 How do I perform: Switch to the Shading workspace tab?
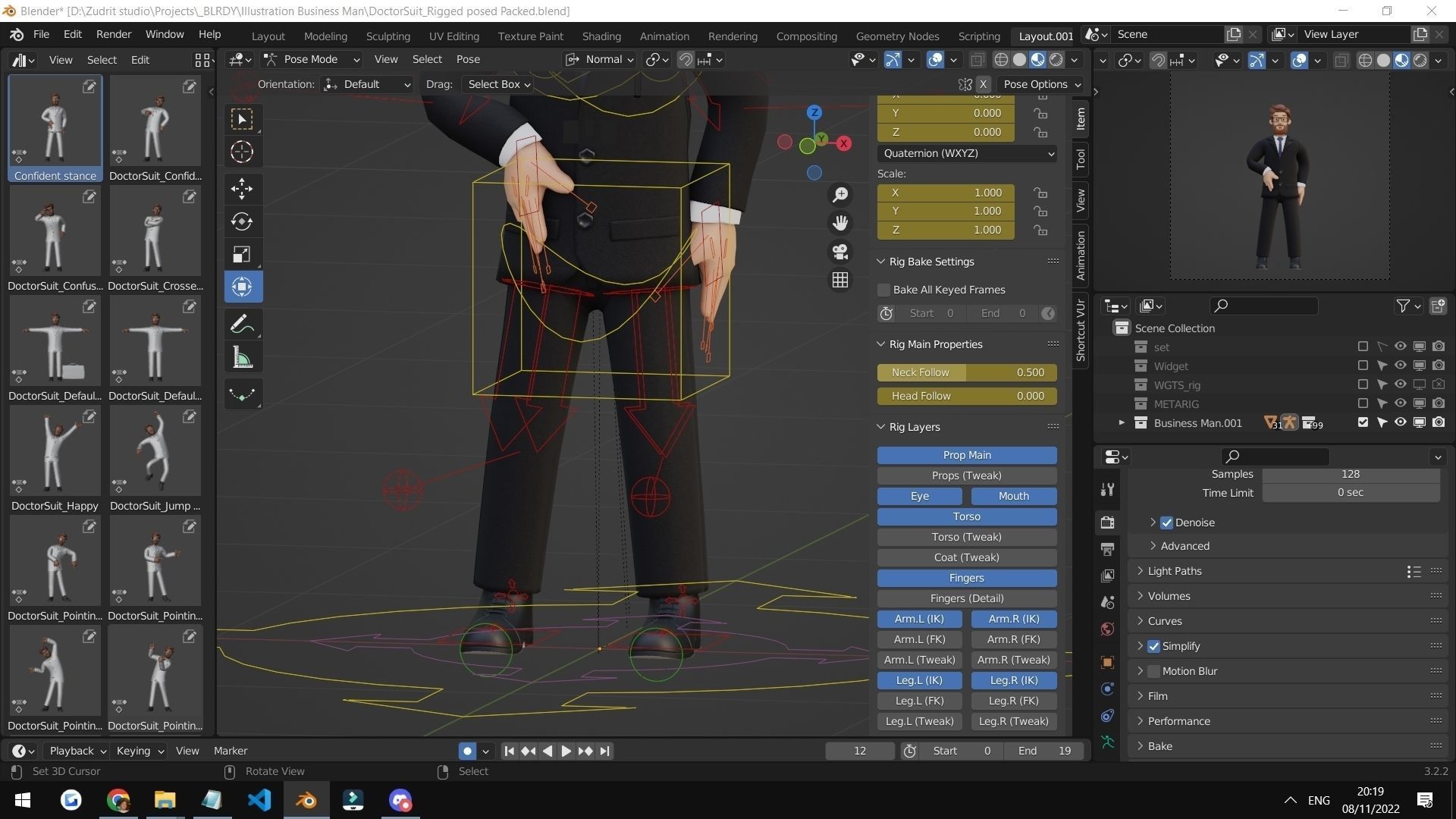[601, 36]
